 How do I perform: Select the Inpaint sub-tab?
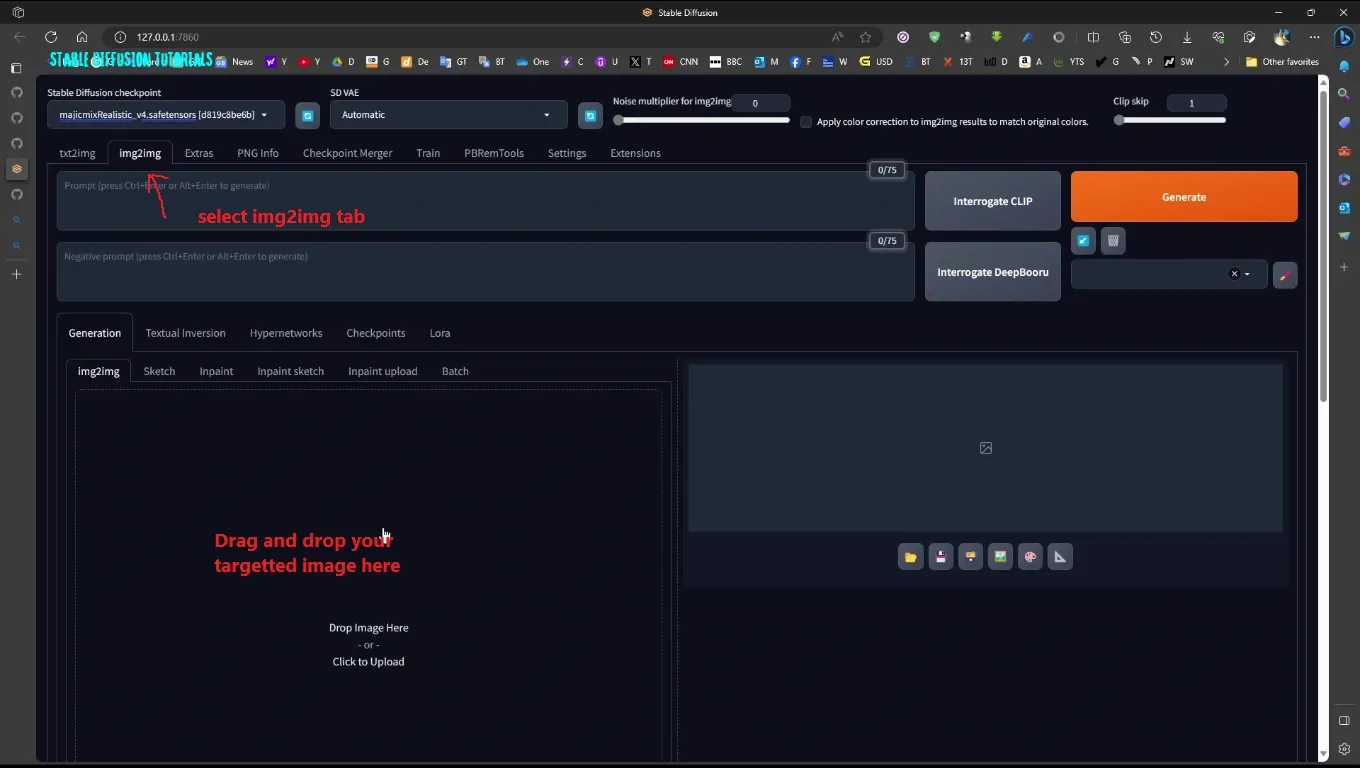click(x=216, y=371)
